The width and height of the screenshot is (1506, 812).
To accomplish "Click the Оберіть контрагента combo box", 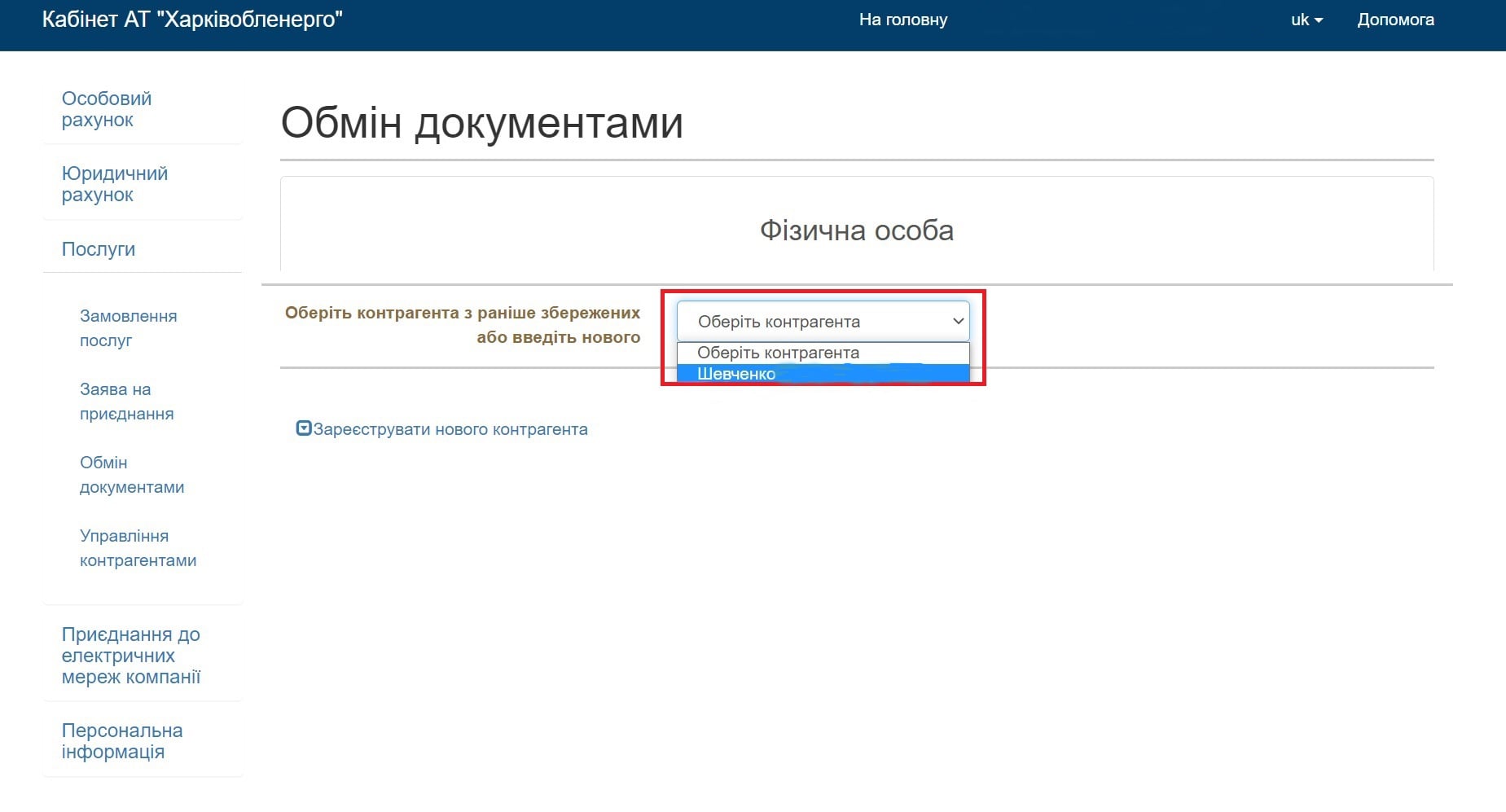I will coord(823,322).
